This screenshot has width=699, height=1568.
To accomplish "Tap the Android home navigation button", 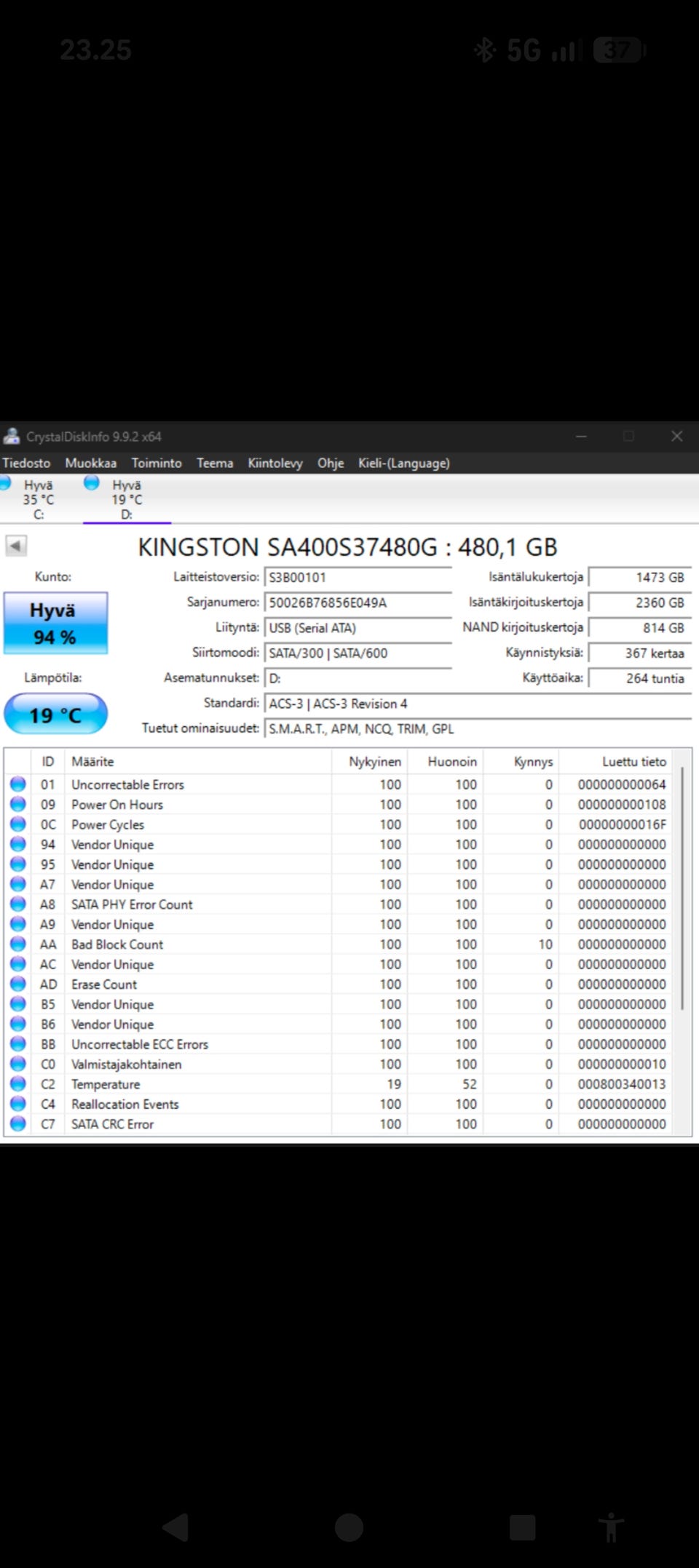I will pyautogui.click(x=349, y=1527).
